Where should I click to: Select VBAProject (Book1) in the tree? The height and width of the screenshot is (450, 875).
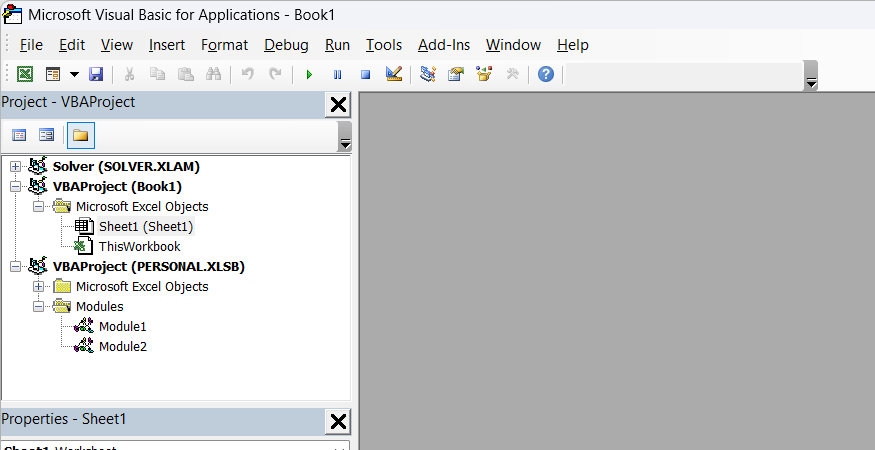117,186
